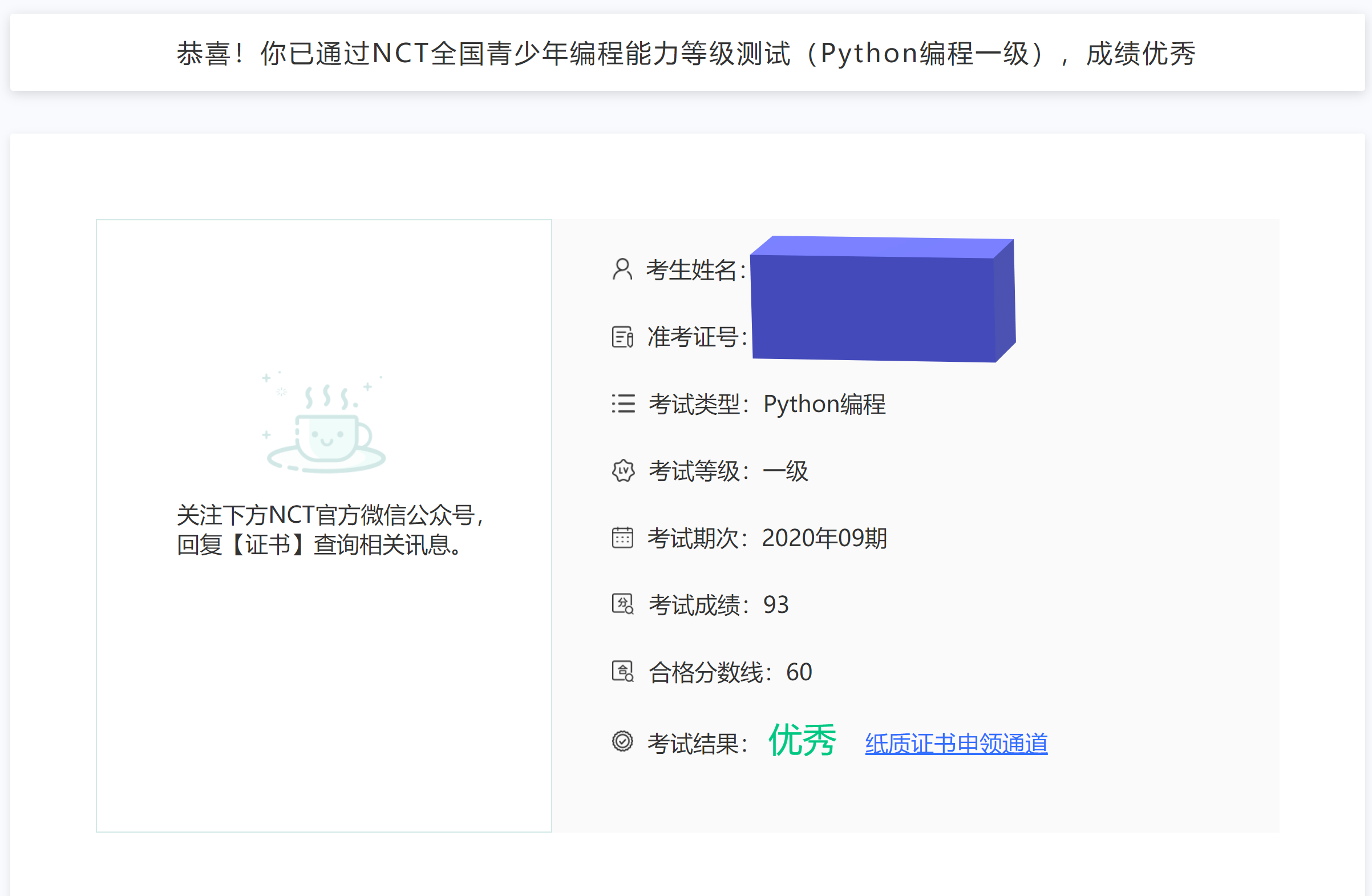Viewport: 1372px width, 896px height.
Task: Click the 考试期次 value 2020年09期
Action: (x=824, y=538)
